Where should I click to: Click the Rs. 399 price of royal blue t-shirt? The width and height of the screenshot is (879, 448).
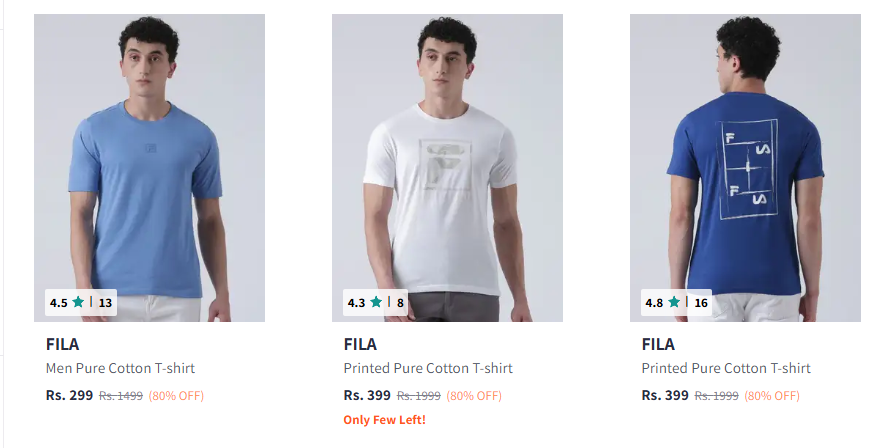[665, 395]
